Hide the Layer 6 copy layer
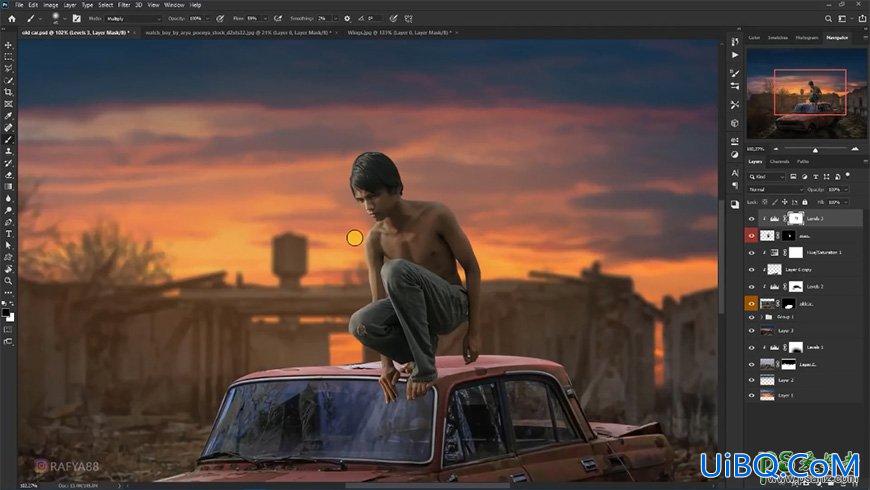The width and height of the screenshot is (870, 490). (751, 270)
